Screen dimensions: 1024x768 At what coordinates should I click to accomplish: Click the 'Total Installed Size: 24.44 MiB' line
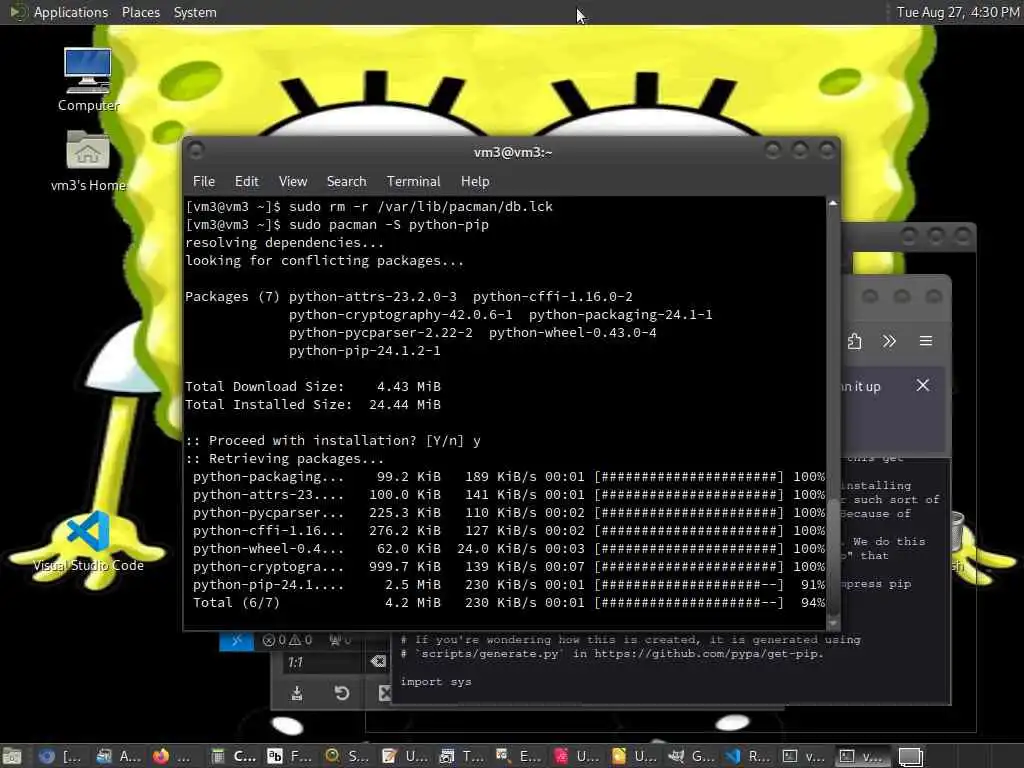313,405
